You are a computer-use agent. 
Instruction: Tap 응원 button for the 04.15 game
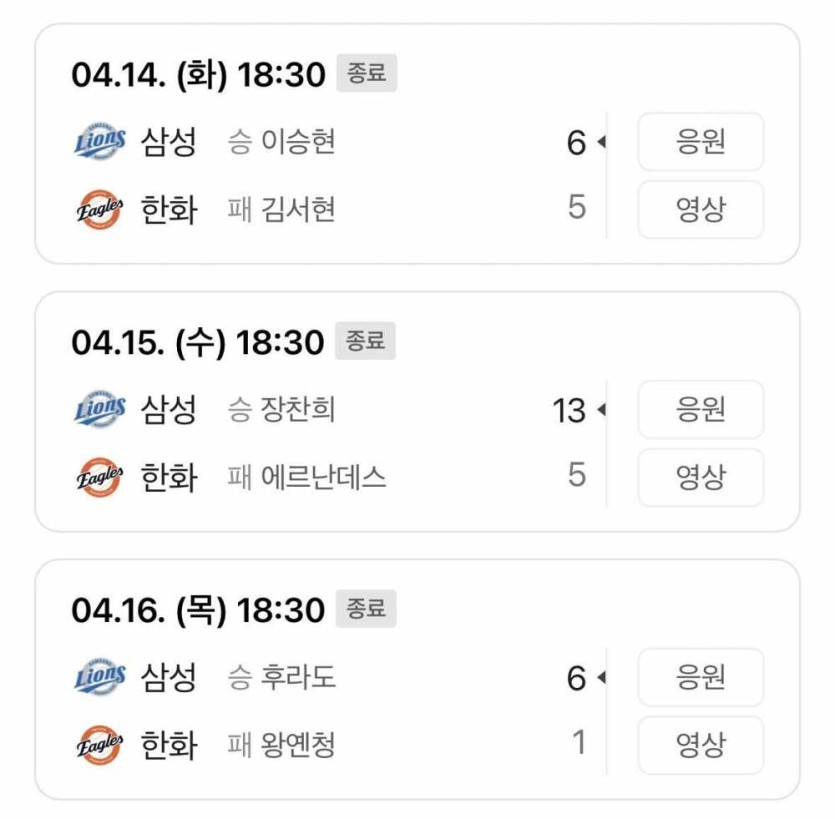pyautogui.click(x=700, y=410)
